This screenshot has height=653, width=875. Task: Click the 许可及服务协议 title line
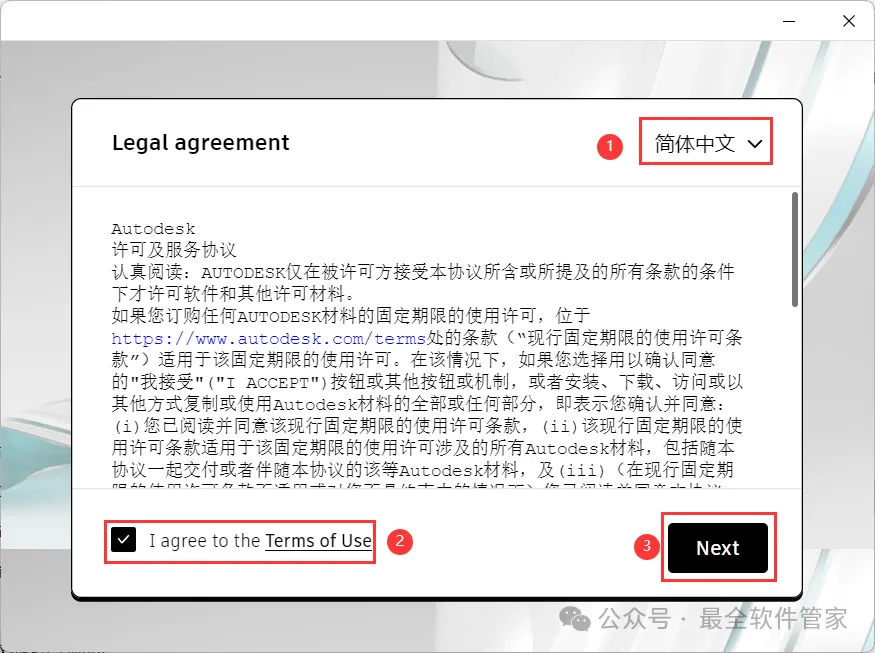(x=174, y=249)
